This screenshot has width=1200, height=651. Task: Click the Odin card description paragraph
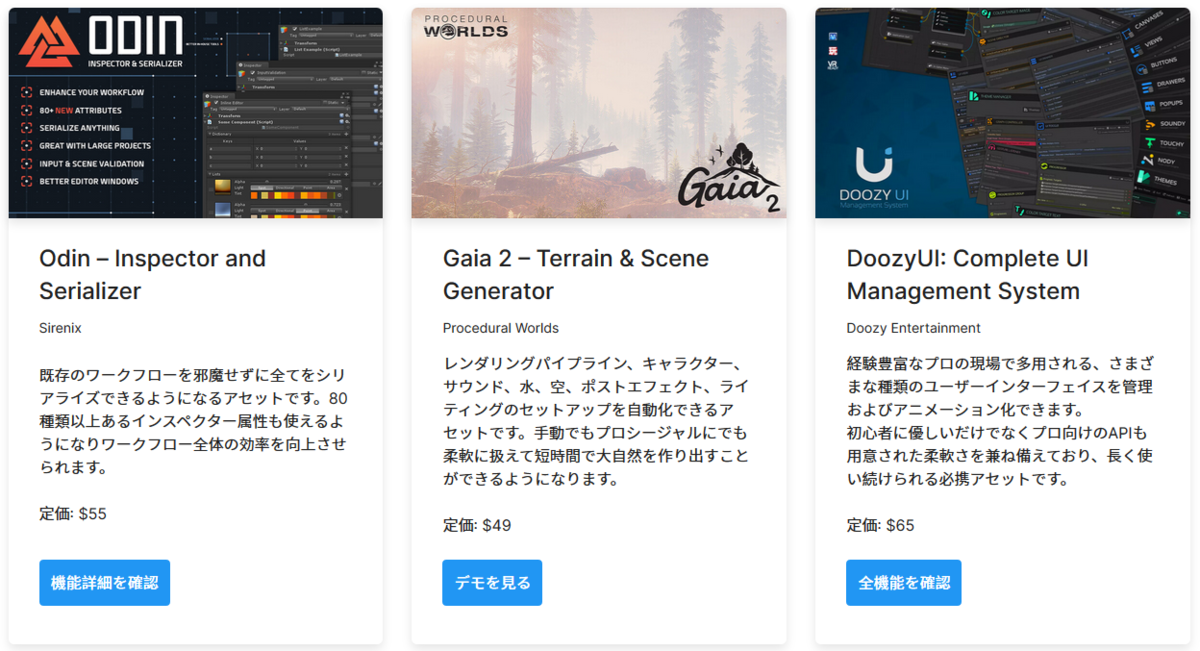(x=196, y=421)
